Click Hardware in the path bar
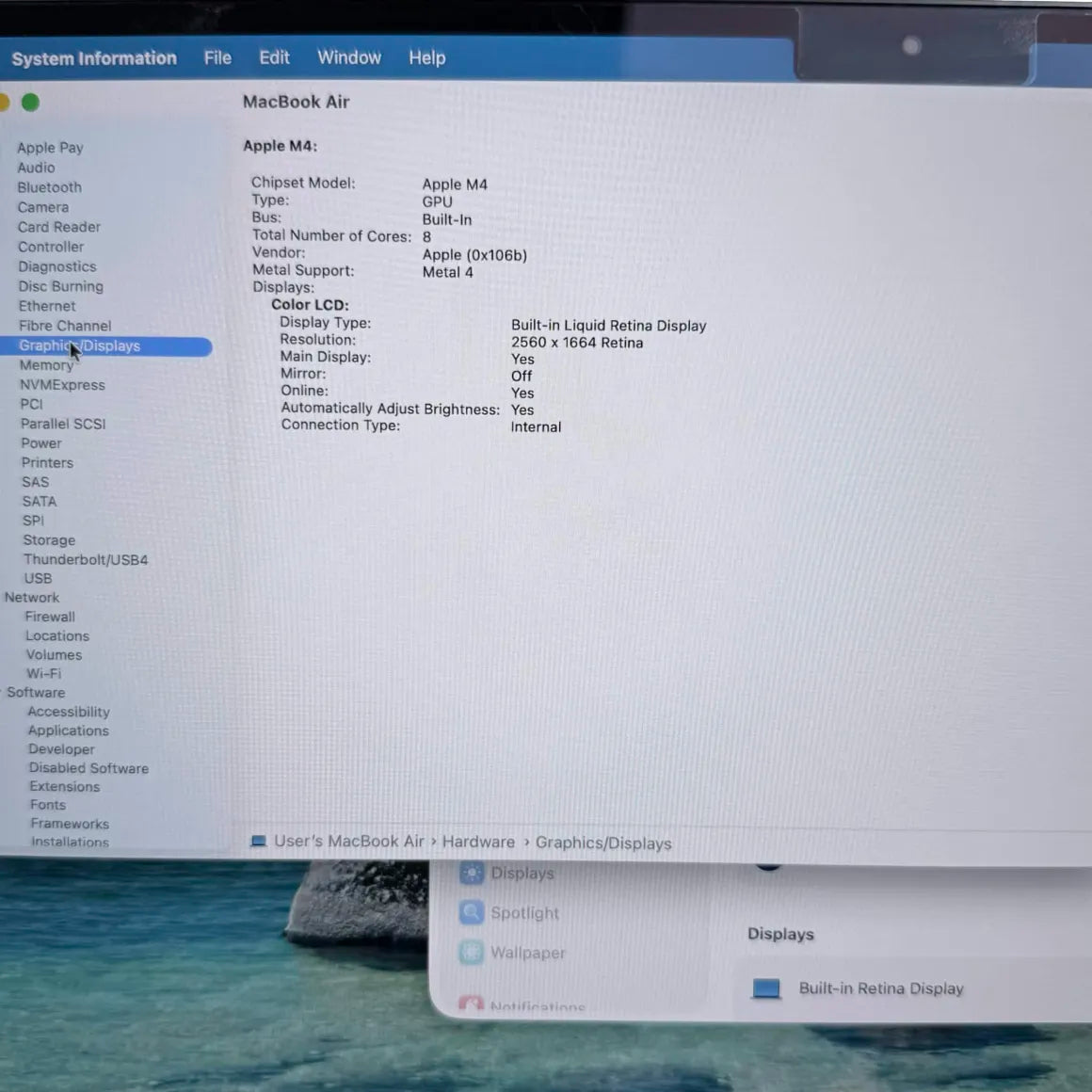The image size is (1092, 1092). click(x=478, y=842)
